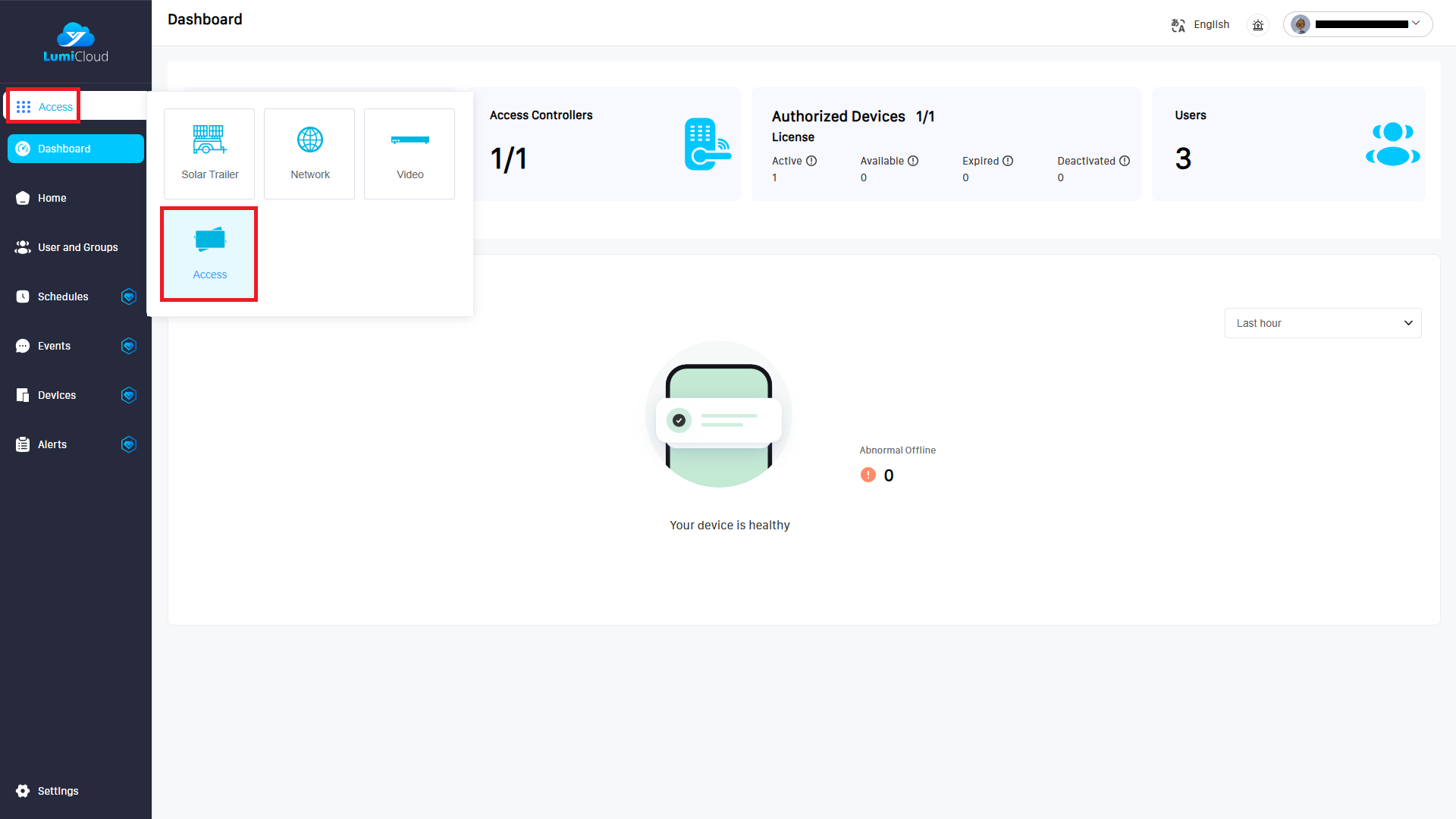Click the Available license info icon
Screen dimensions: 1456x819
click(x=913, y=161)
